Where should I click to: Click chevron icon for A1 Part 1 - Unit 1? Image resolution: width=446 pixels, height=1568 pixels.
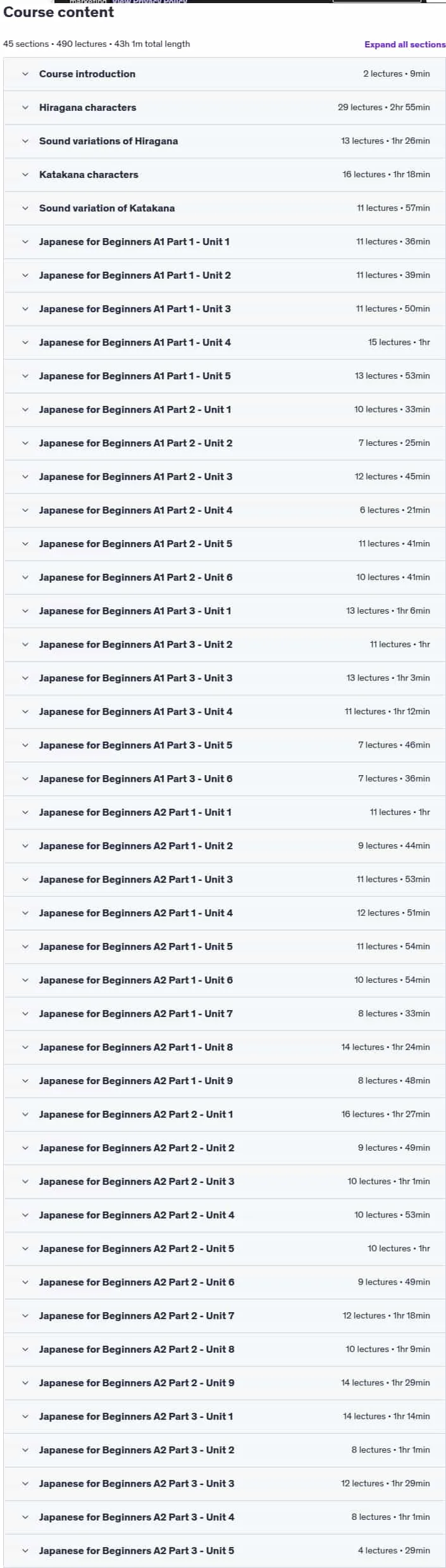(25, 242)
